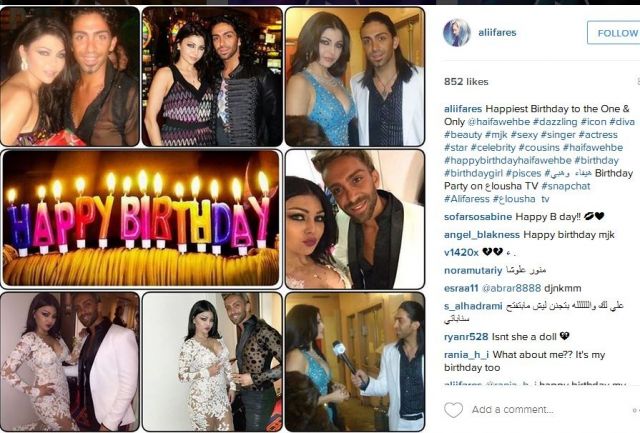Open angel_blakness commenter profile

tap(482, 235)
